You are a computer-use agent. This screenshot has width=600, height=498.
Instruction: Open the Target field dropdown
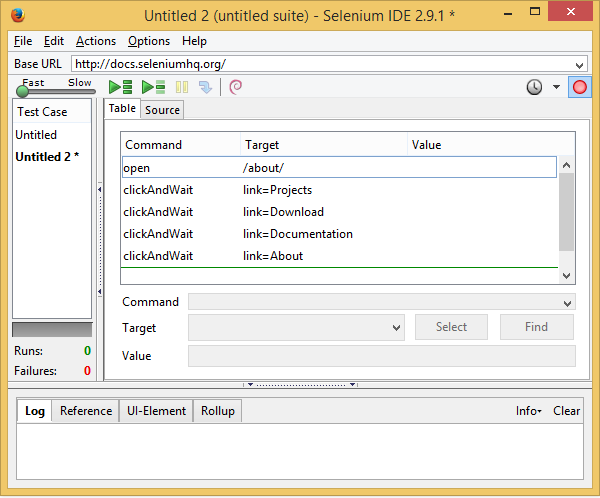tap(397, 327)
